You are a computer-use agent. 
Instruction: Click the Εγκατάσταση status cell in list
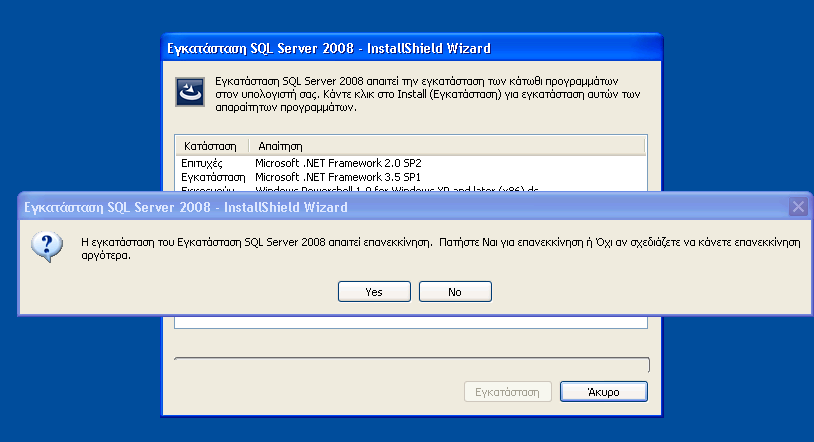pyautogui.click(x=213, y=177)
